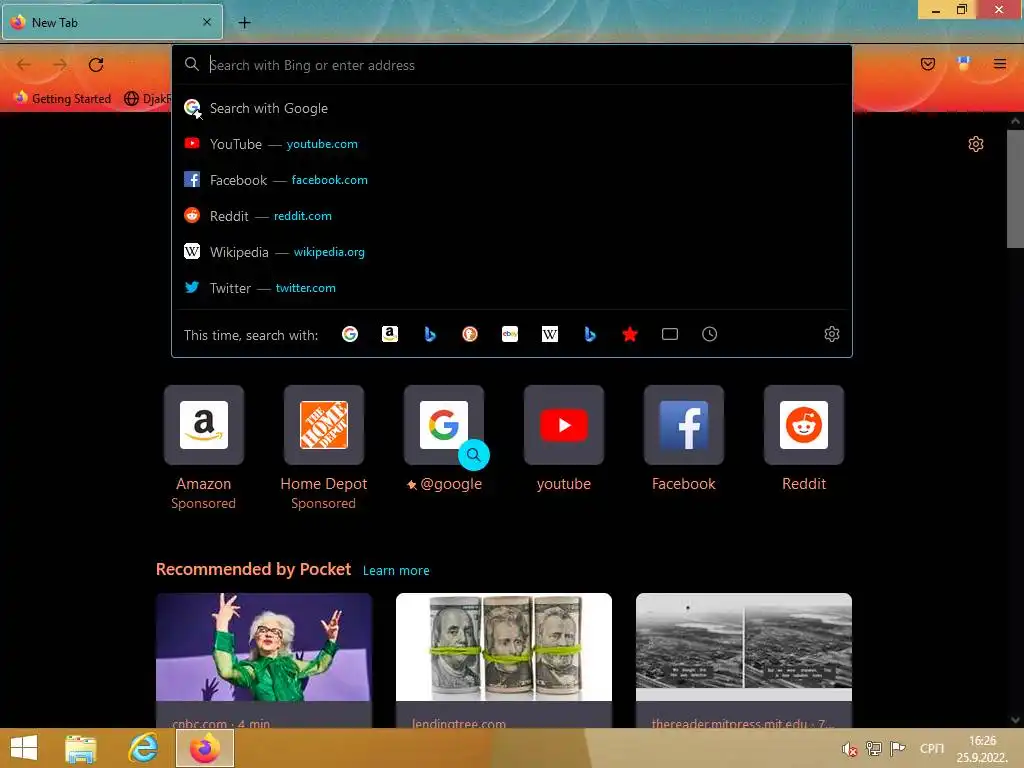Click Recommended by Pocket heading
The width and height of the screenshot is (1024, 768).
coord(253,569)
